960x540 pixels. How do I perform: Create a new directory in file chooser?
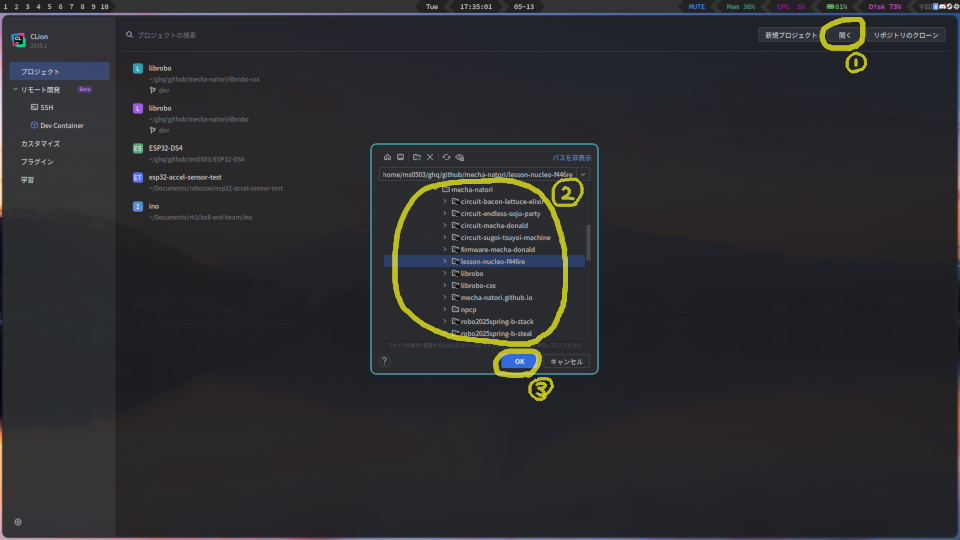click(x=417, y=157)
